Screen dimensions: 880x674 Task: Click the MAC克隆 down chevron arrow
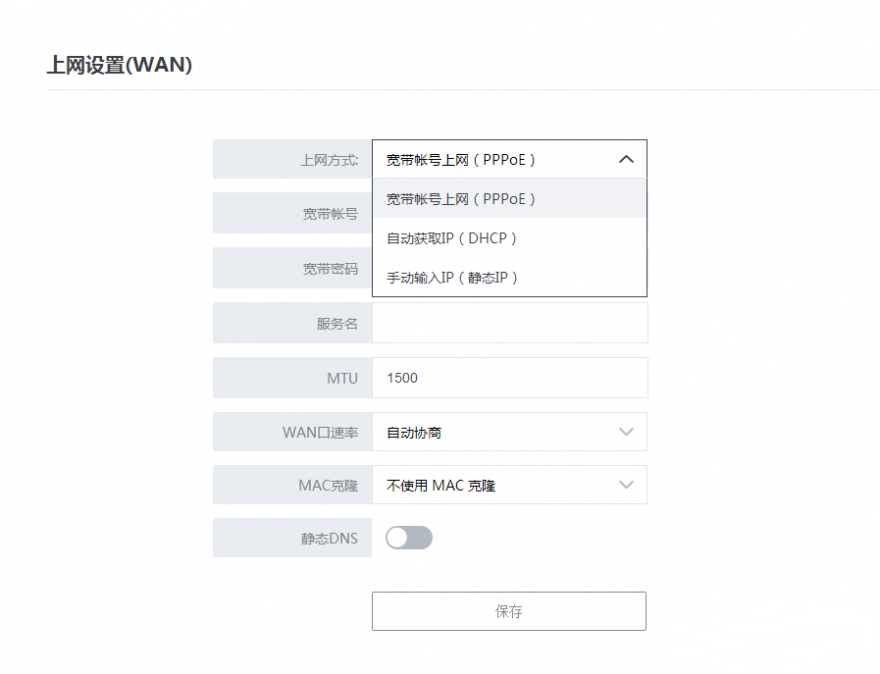pos(626,485)
